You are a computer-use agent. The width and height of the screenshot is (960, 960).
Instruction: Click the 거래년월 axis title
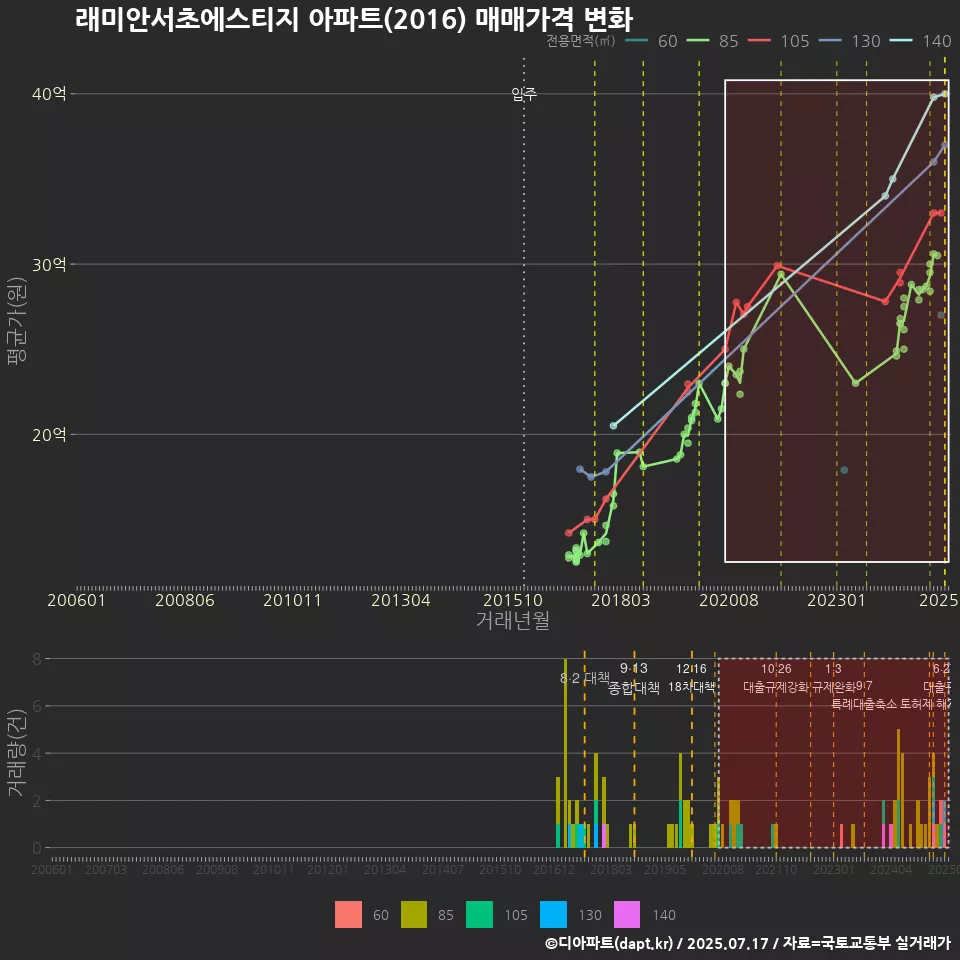[513, 620]
